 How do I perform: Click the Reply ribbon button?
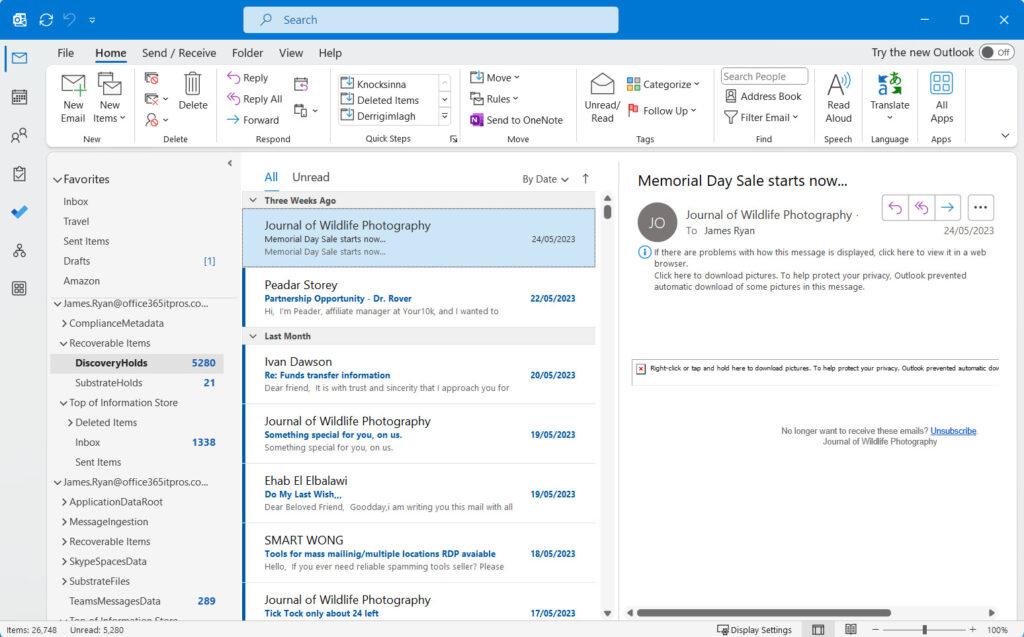click(x=248, y=78)
